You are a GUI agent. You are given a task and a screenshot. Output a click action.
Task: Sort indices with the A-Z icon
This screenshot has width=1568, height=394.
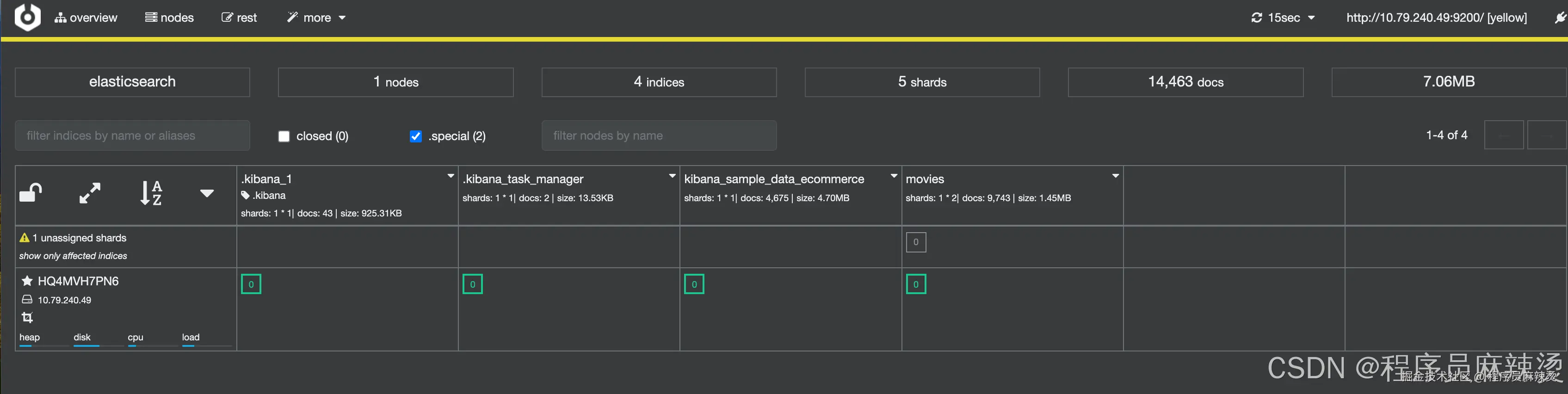click(x=151, y=193)
